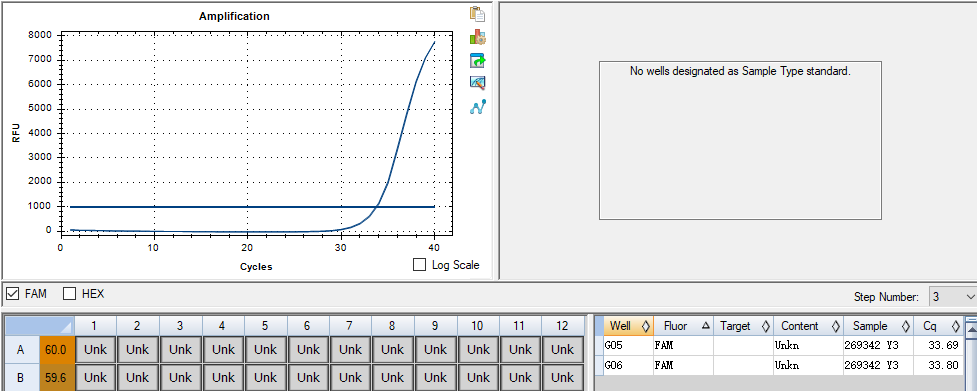Select well A2 Unk
The width and height of the screenshot is (977, 391).
[138, 350]
